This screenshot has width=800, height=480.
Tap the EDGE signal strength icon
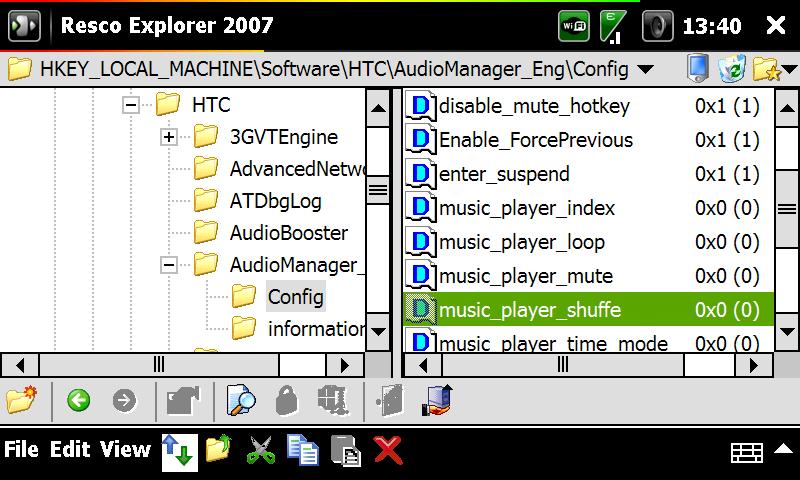point(613,27)
